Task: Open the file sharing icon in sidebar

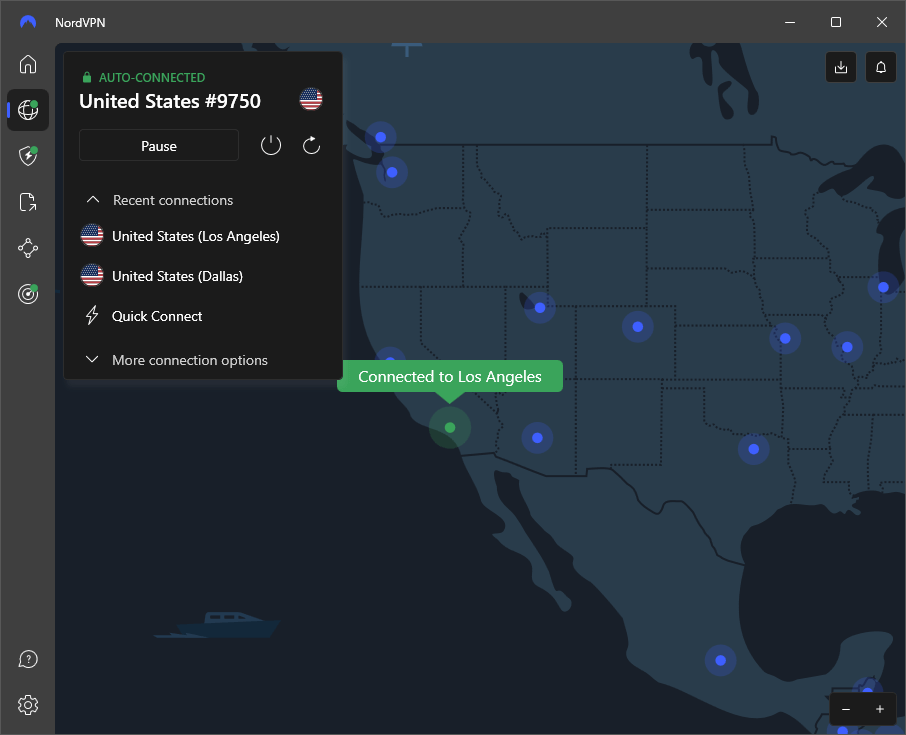Action: [x=28, y=202]
